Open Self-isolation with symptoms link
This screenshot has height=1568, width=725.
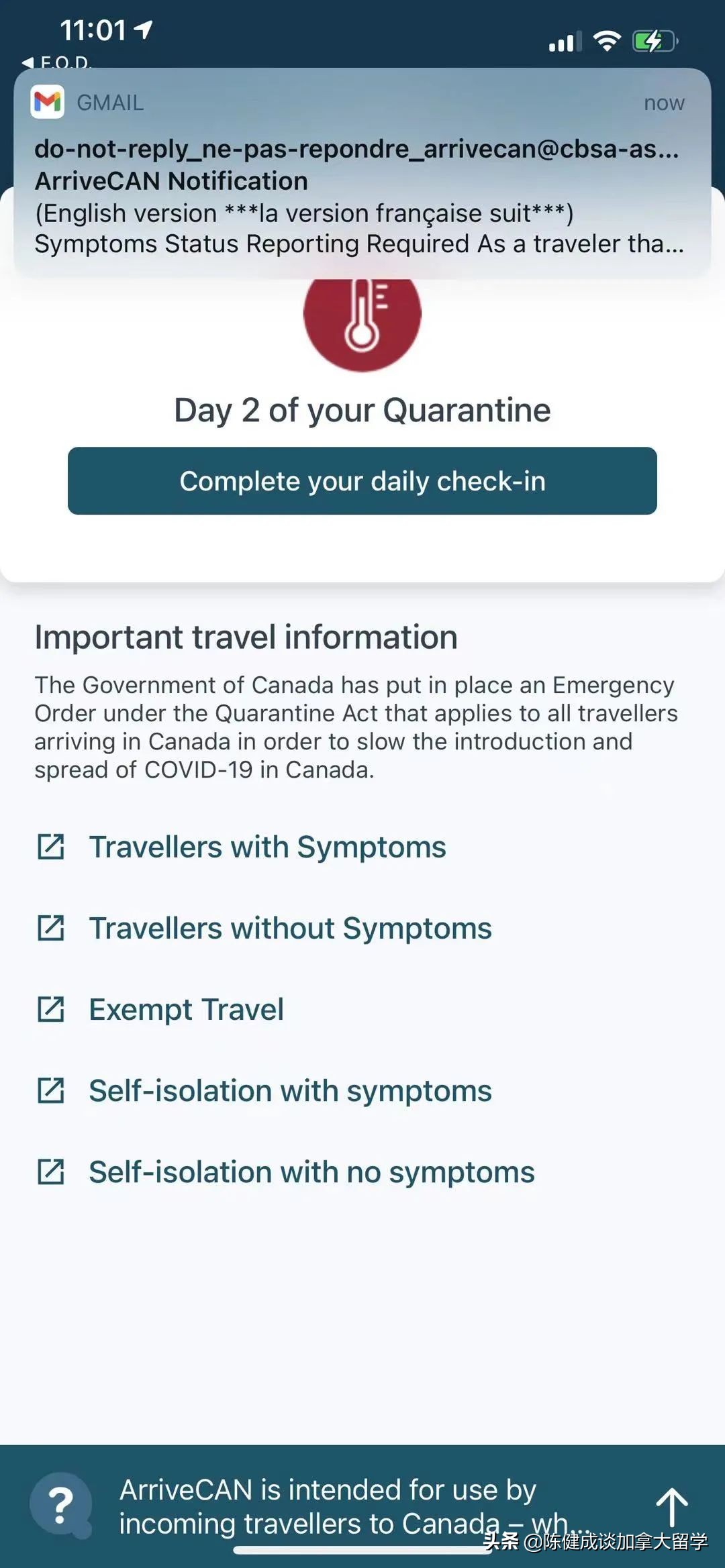click(x=290, y=1090)
